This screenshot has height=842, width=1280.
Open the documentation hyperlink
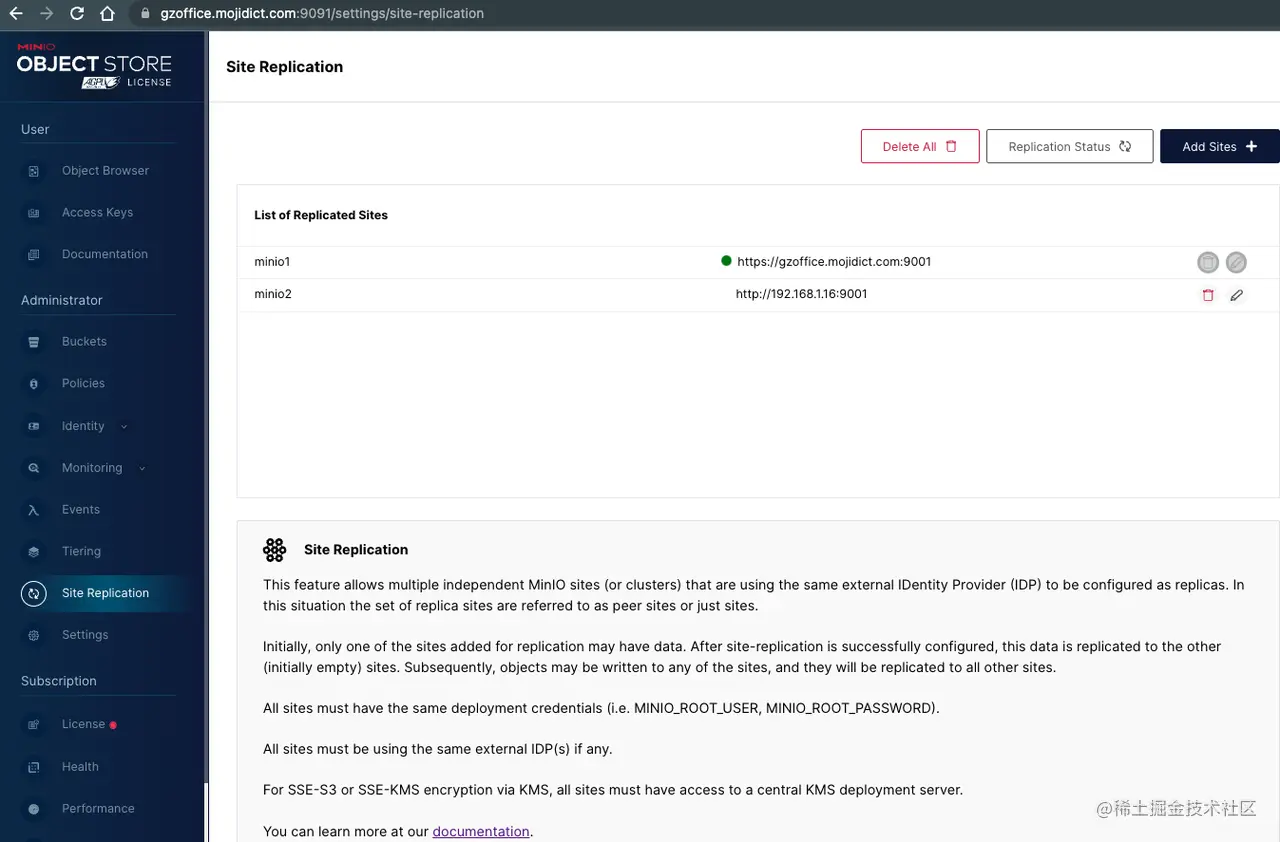(x=481, y=831)
